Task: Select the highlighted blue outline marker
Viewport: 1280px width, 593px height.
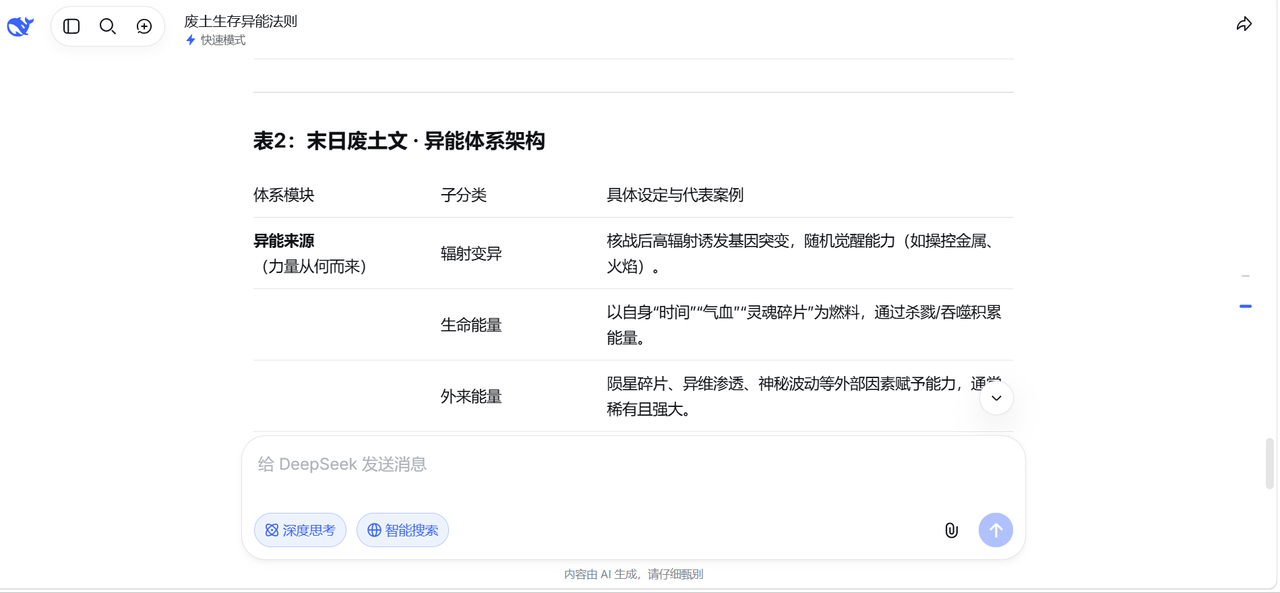Action: coord(1245,306)
